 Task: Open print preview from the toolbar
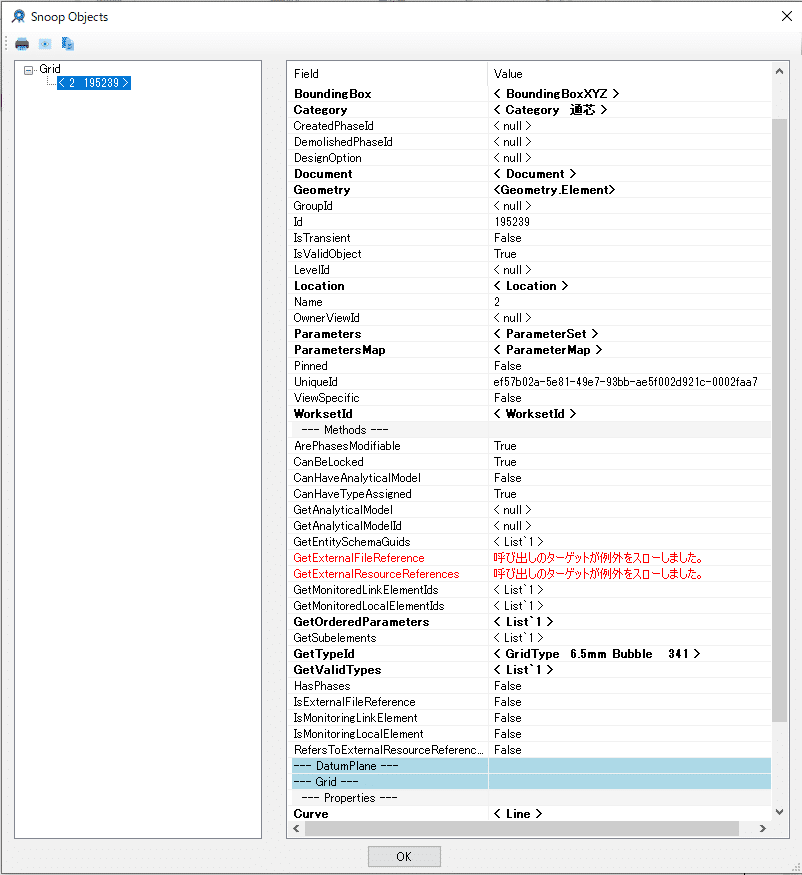tap(43, 43)
